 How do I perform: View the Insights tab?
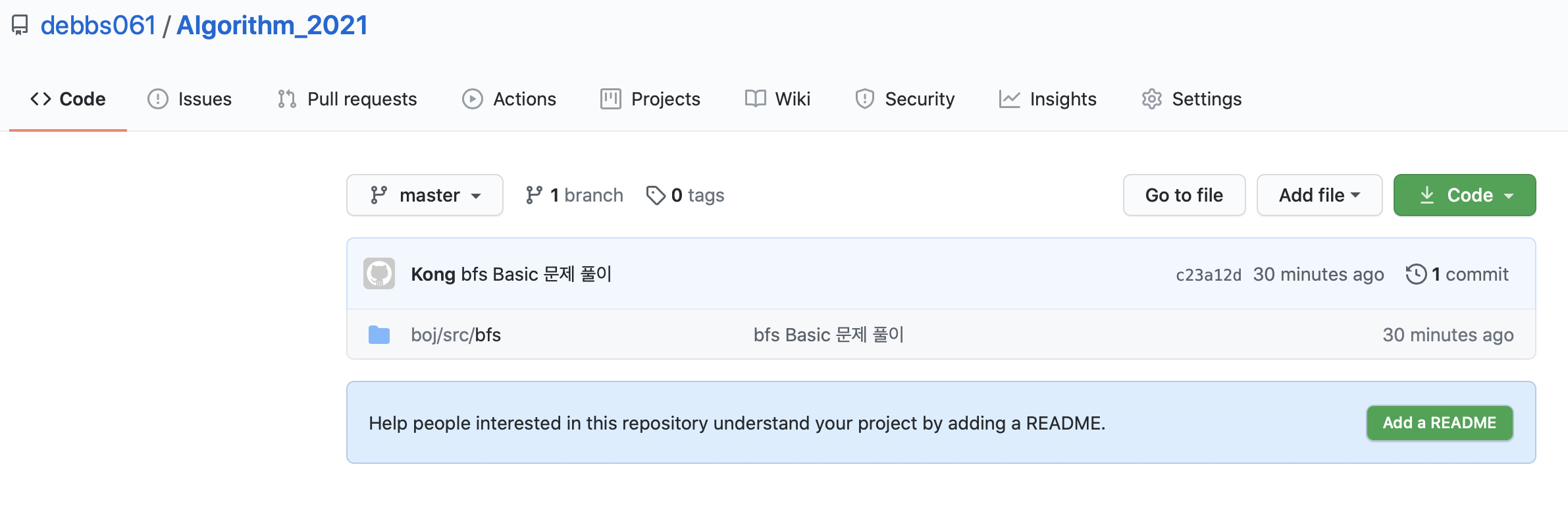1047,99
